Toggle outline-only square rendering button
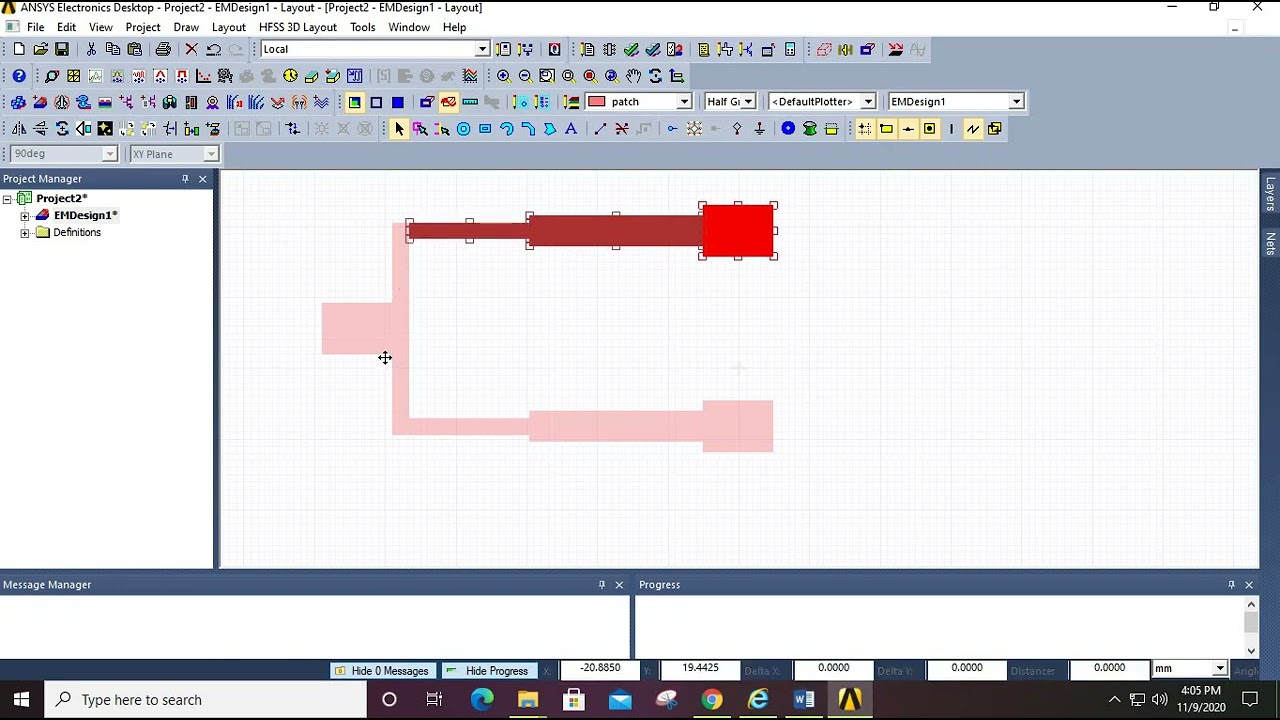 point(376,102)
